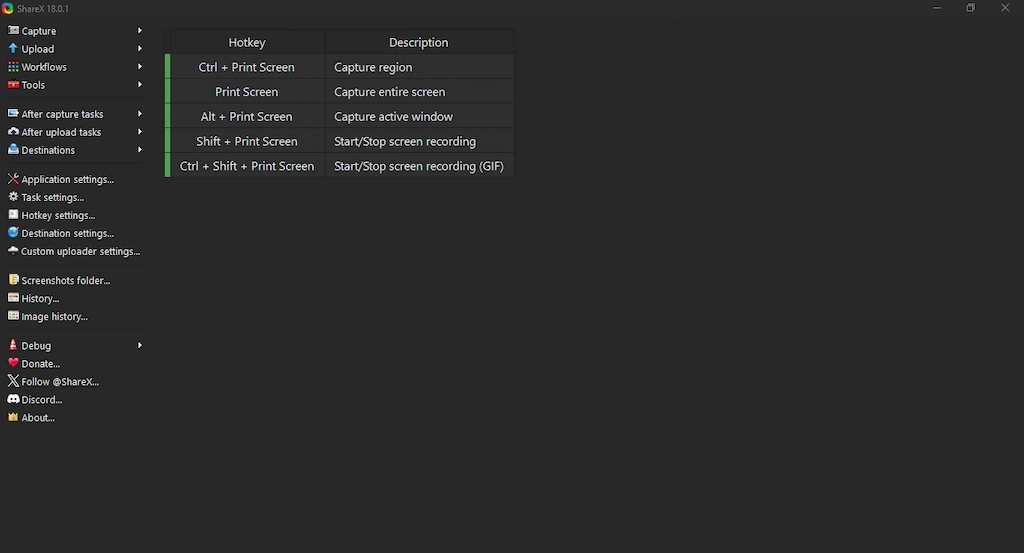Click the Destinations icon
The image size is (1024, 553).
point(13,150)
